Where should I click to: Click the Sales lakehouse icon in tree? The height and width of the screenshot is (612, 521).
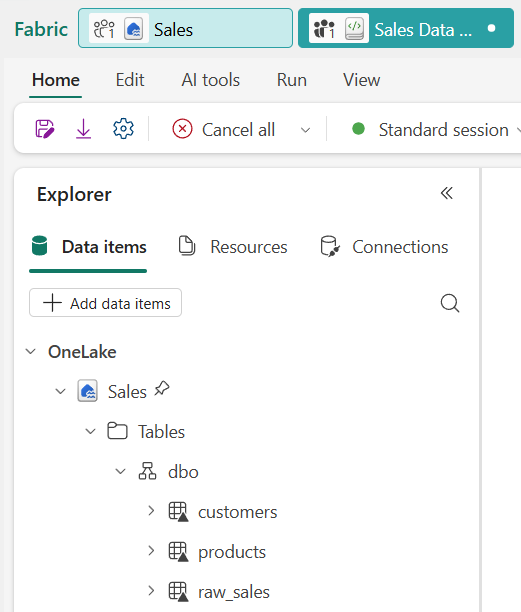pos(87,391)
